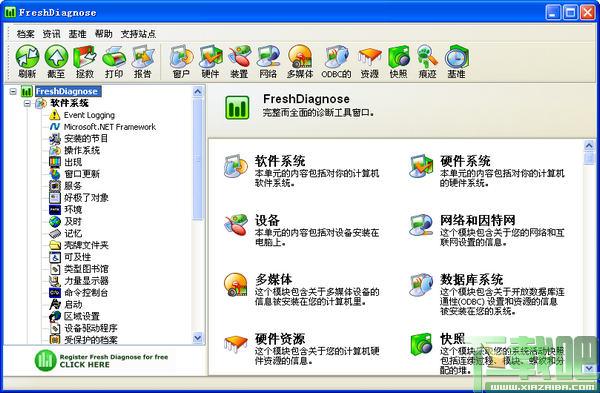600x393 pixels.
Task: Open the 基准 menu in menu bar
Action: (x=77, y=34)
